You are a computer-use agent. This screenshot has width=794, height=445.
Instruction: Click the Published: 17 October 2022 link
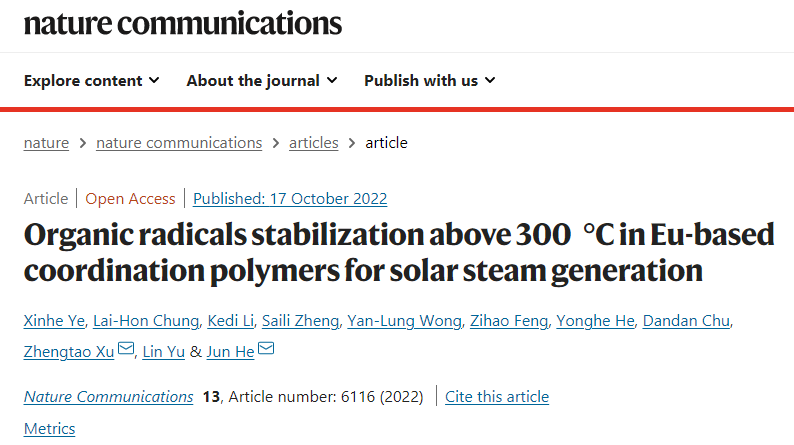click(290, 198)
